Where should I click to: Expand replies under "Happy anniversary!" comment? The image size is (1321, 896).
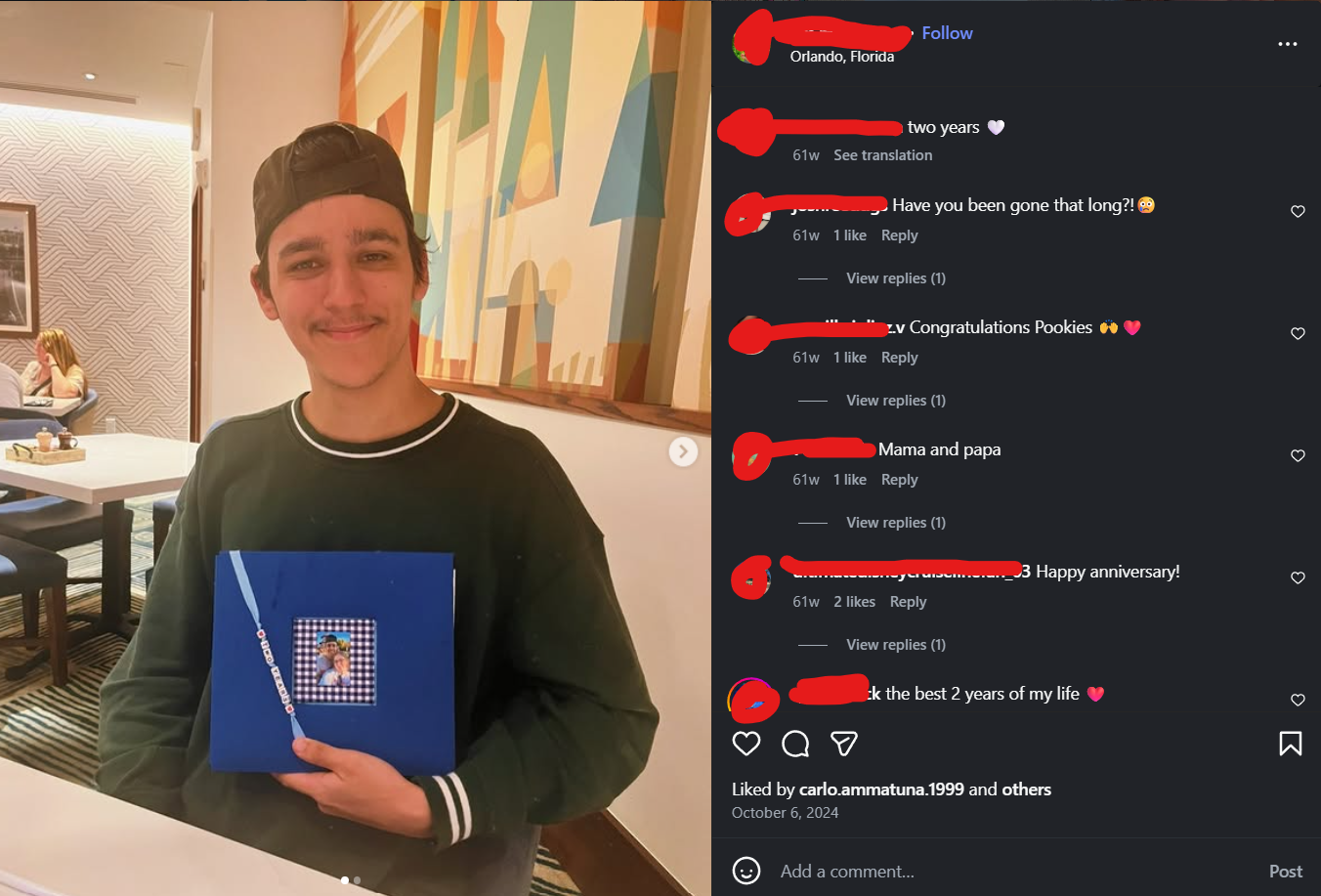pyautogui.click(x=896, y=645)
